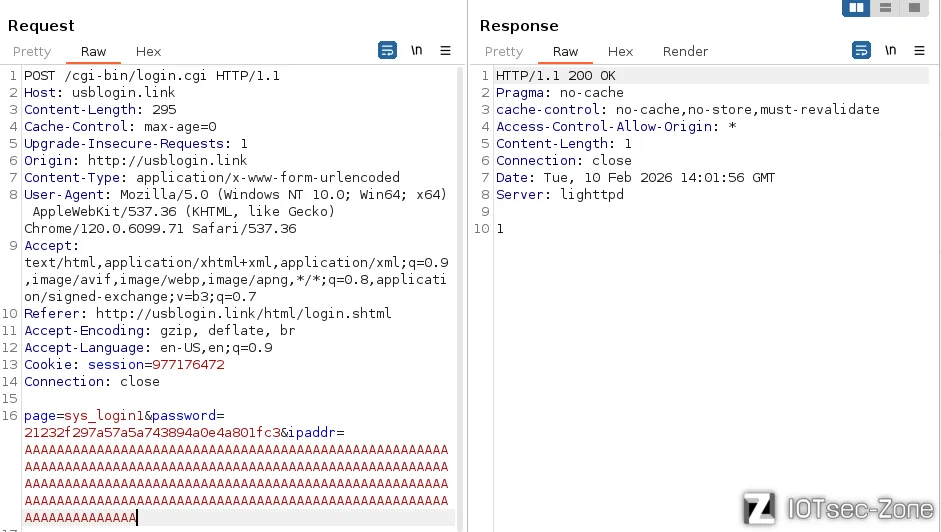Select the Request Raw tab
The width and height of the screenshot is (941, 532).
pos(94,52)
